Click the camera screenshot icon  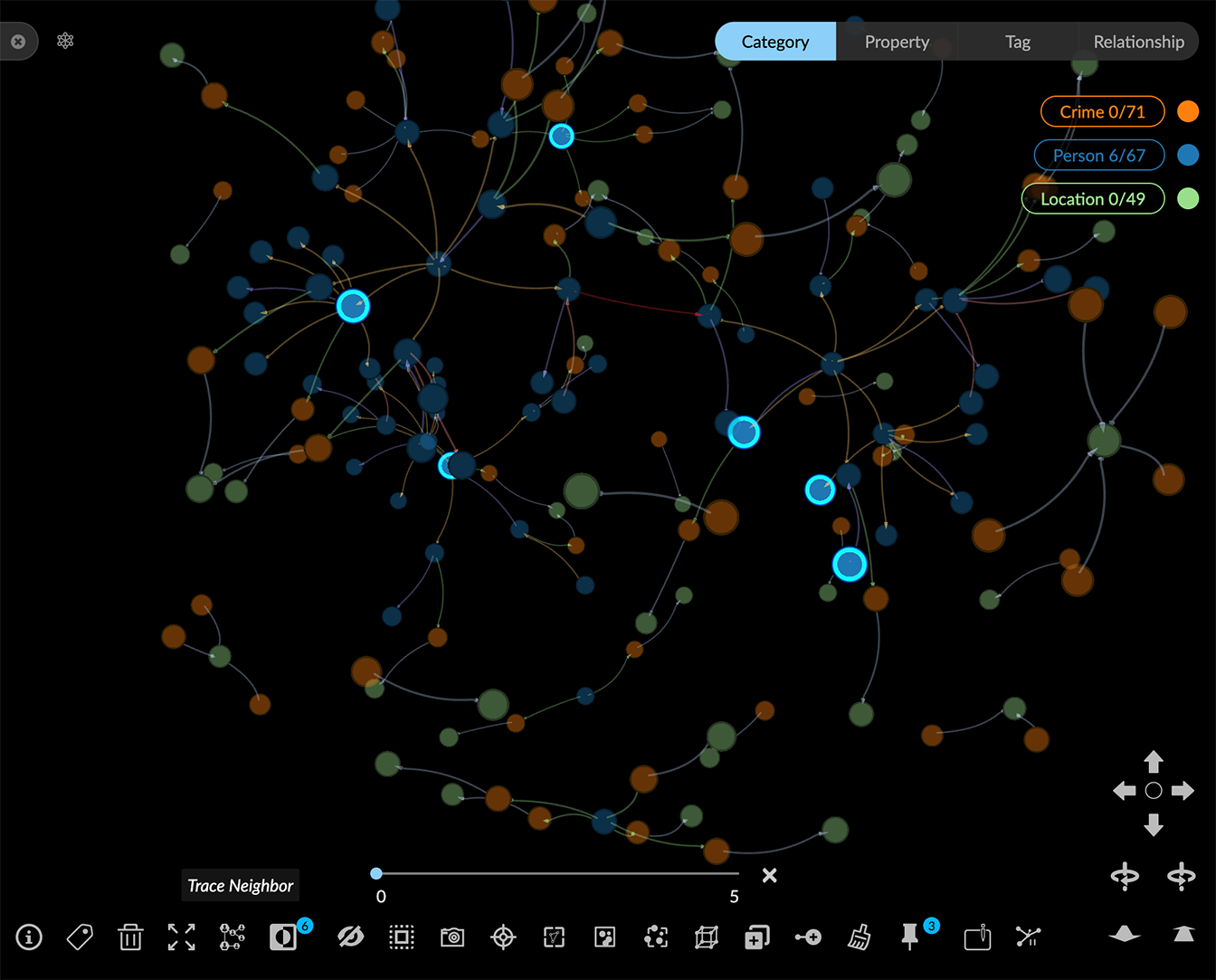tap(452, 937)
